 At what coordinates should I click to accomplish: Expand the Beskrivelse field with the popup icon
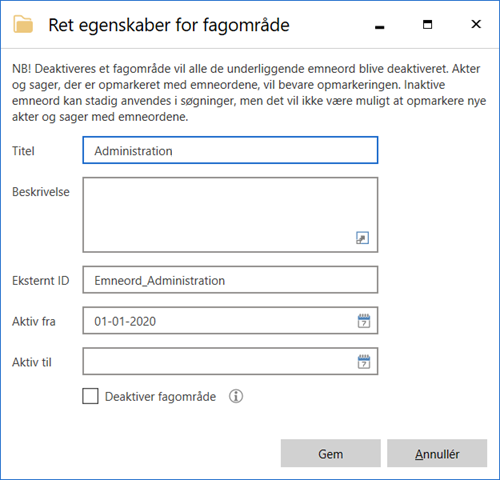point(362,238)
